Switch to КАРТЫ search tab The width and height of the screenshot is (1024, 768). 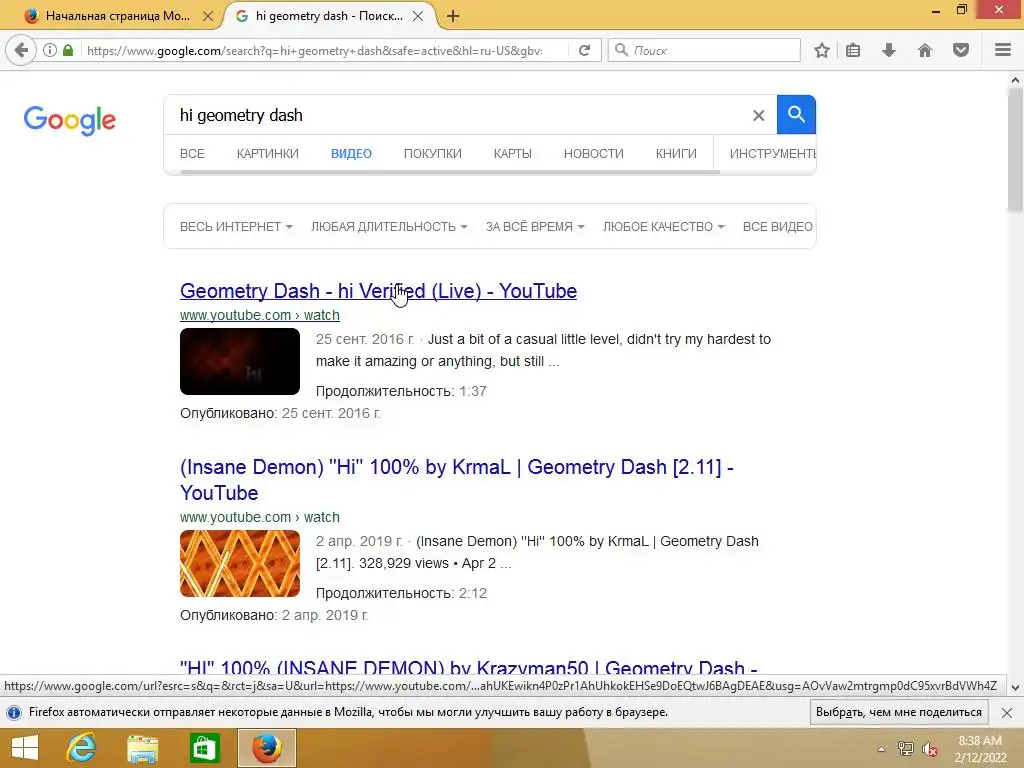513,153
